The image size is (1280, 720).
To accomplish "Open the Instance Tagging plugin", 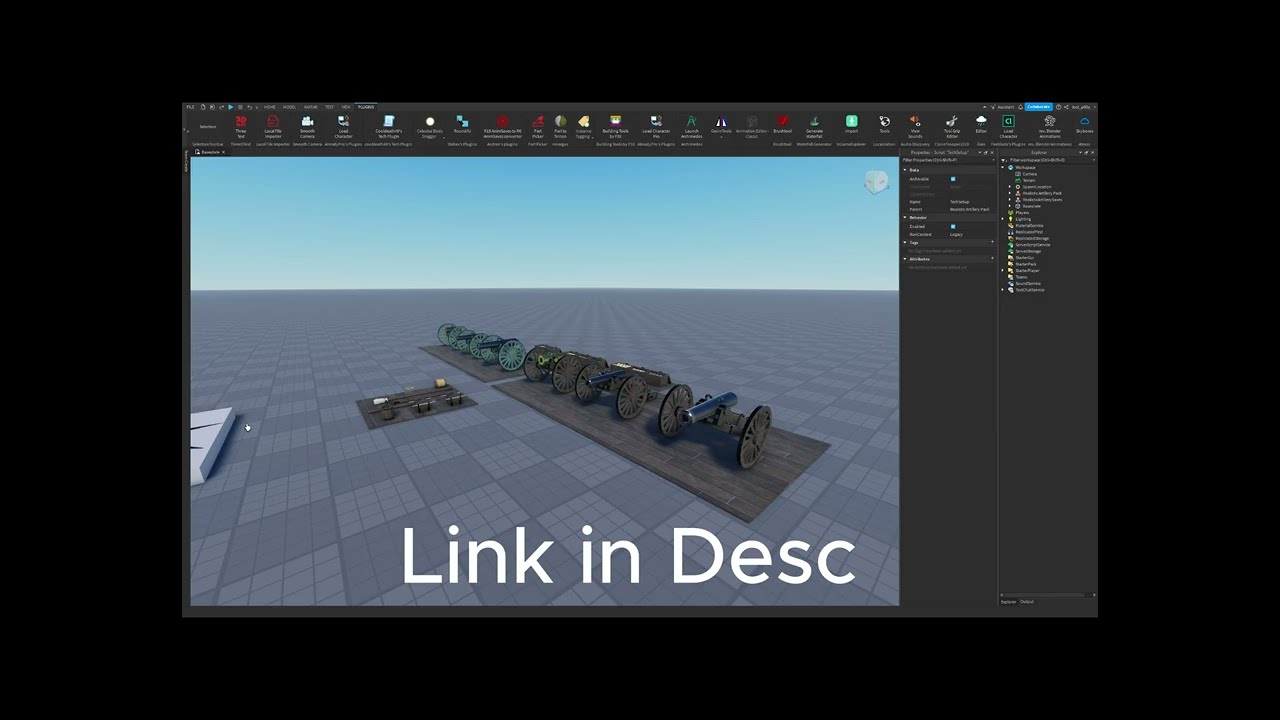I will point(583,126).
